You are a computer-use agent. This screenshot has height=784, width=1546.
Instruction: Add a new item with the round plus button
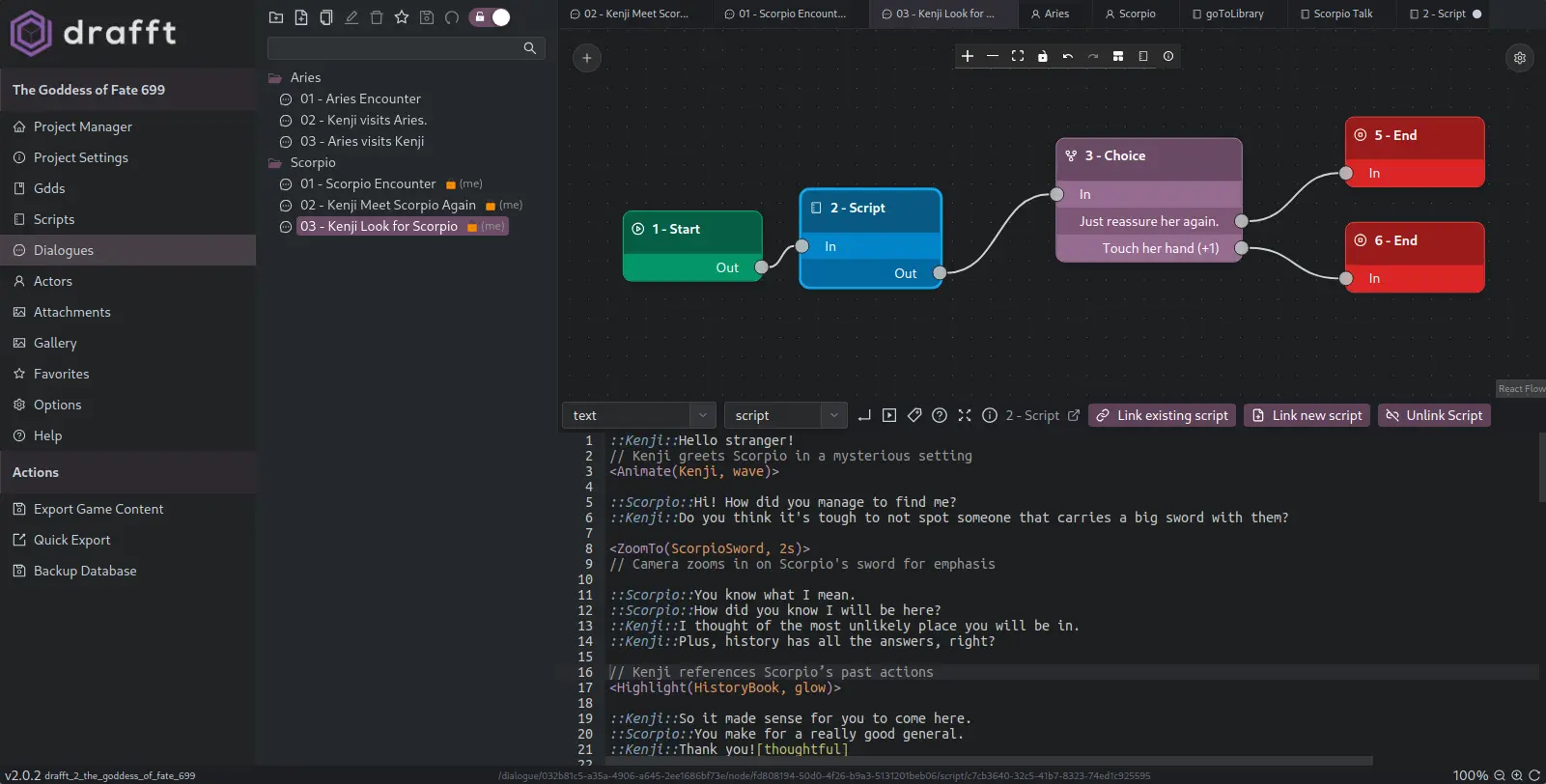click(587, 58)
